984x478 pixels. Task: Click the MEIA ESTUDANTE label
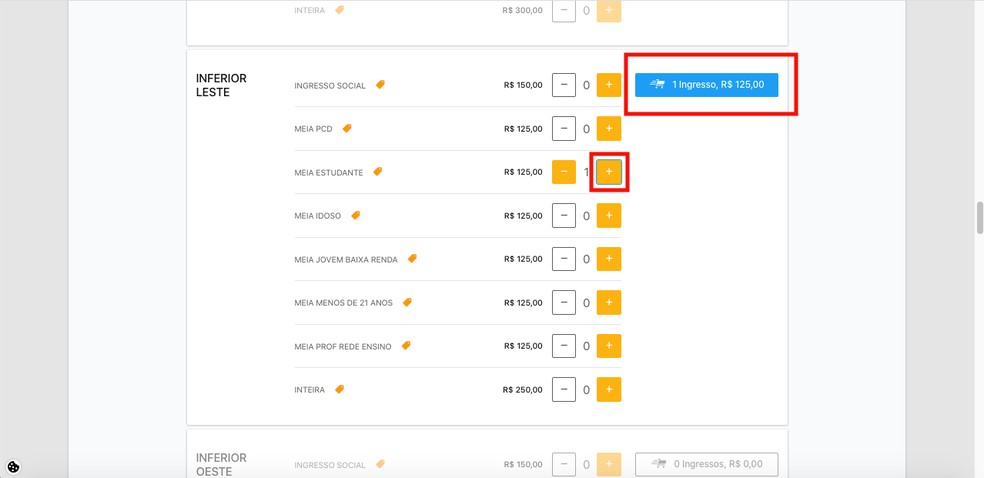coord(328,173)
